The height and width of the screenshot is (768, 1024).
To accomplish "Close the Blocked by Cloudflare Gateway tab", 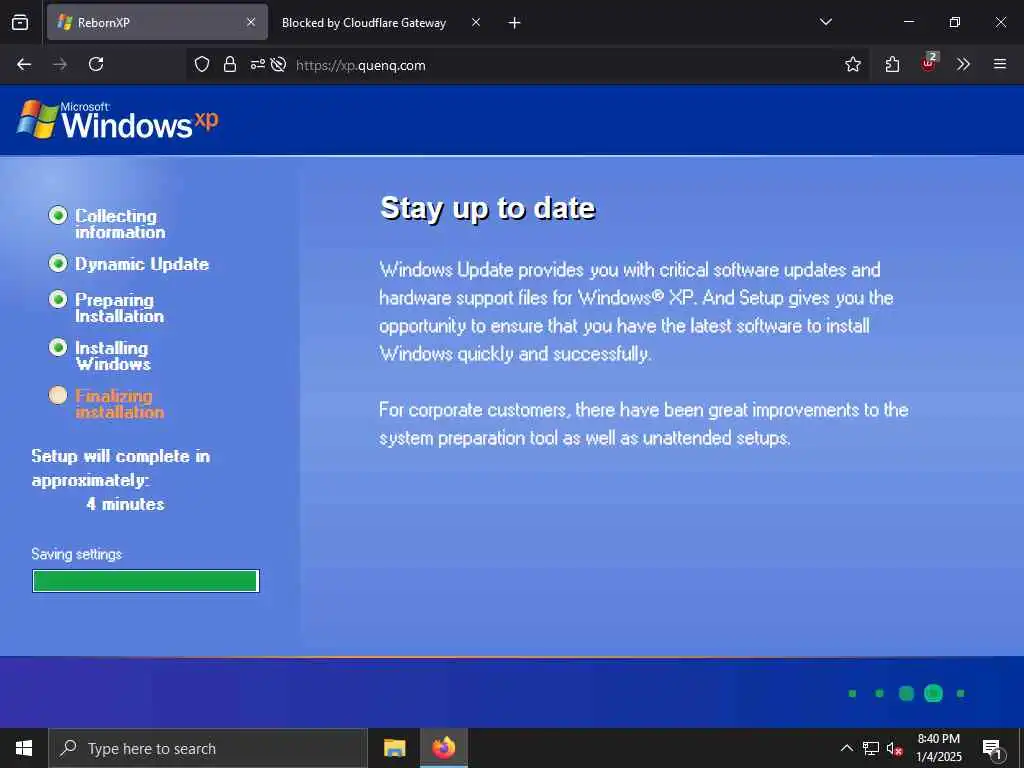I will point(476,22).
